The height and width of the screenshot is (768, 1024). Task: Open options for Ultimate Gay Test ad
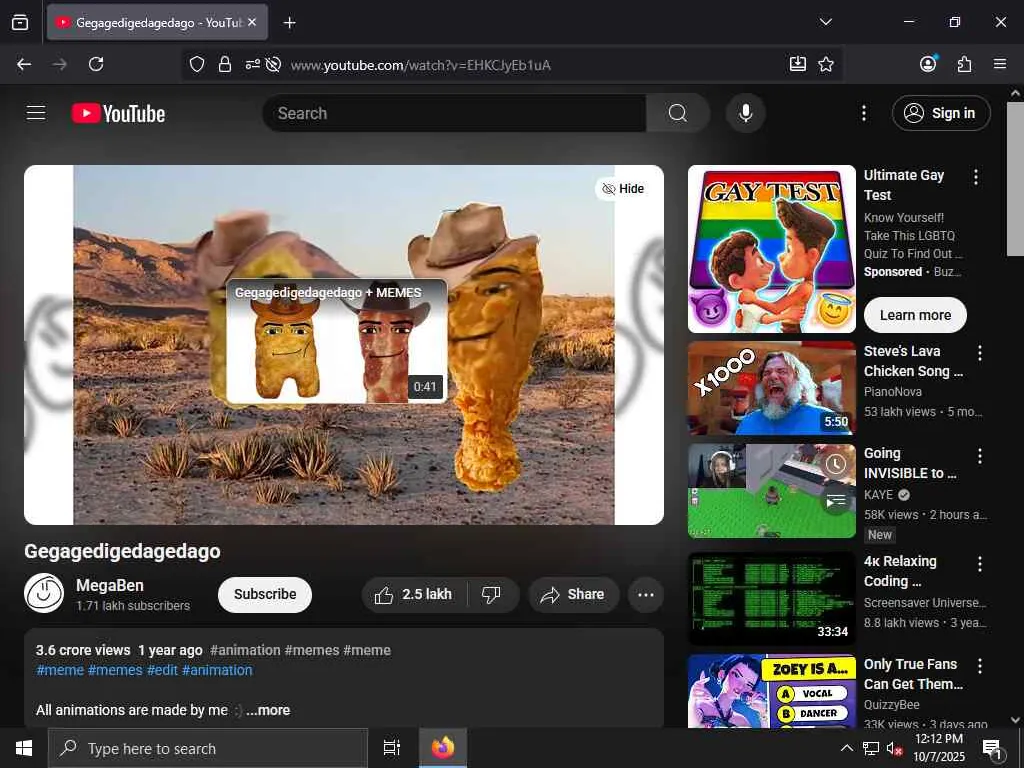976,177
